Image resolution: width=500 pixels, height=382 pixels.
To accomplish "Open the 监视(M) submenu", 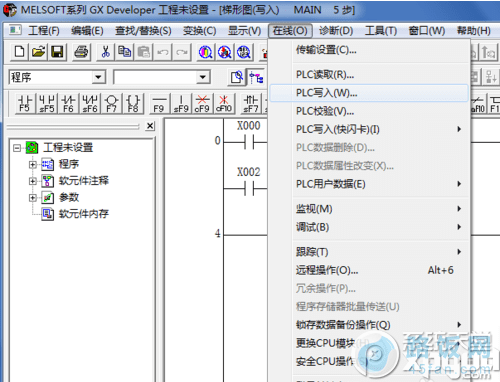I will tap(369, 209).
